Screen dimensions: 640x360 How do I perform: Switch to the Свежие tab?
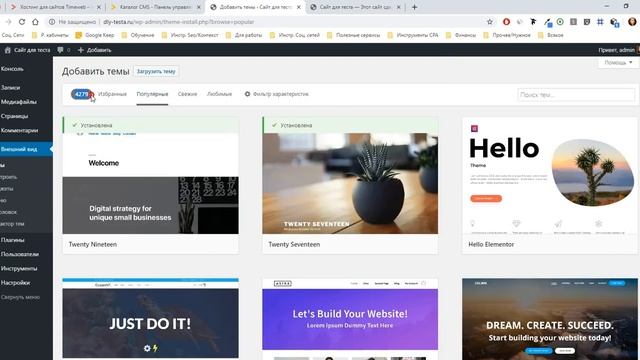point(187,94)
